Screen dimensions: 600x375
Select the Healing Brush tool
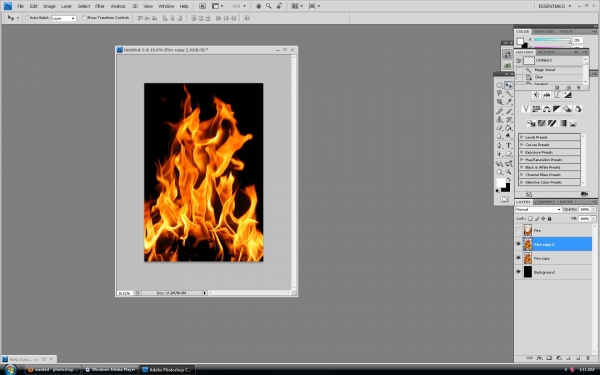click(499, 111)
